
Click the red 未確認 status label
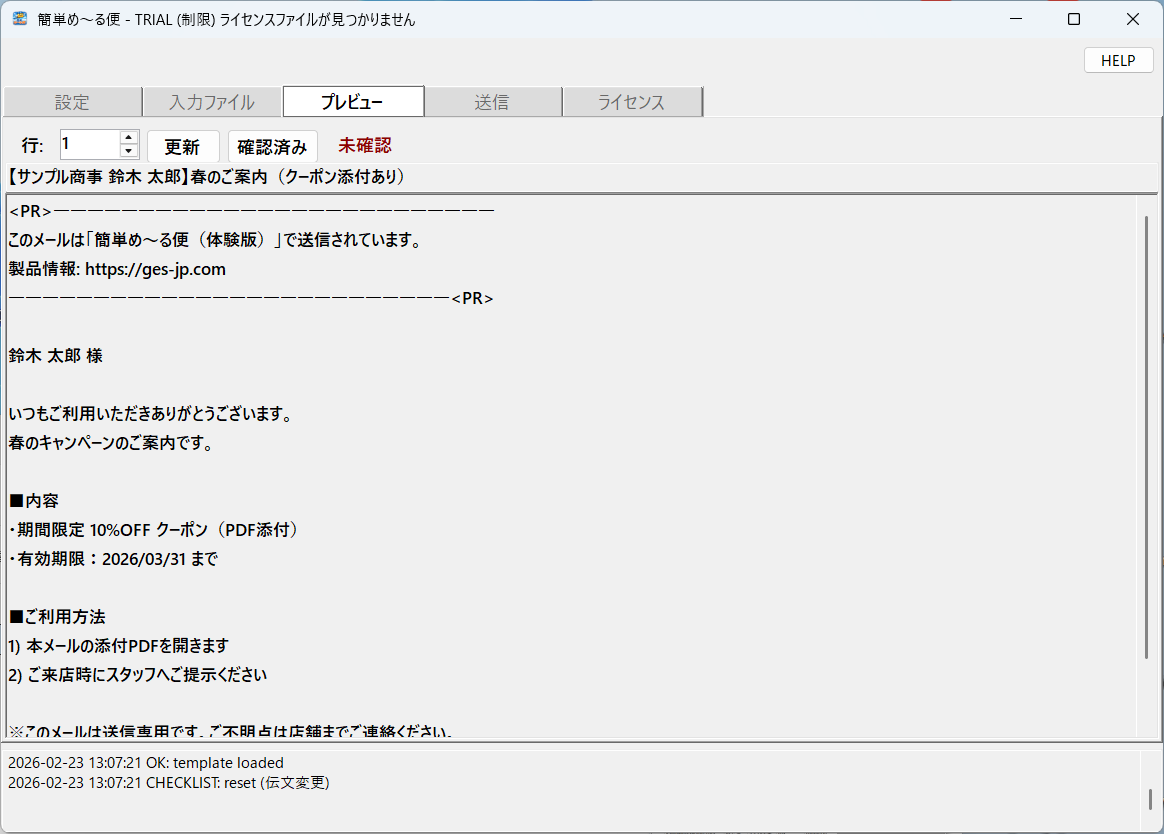364,145
